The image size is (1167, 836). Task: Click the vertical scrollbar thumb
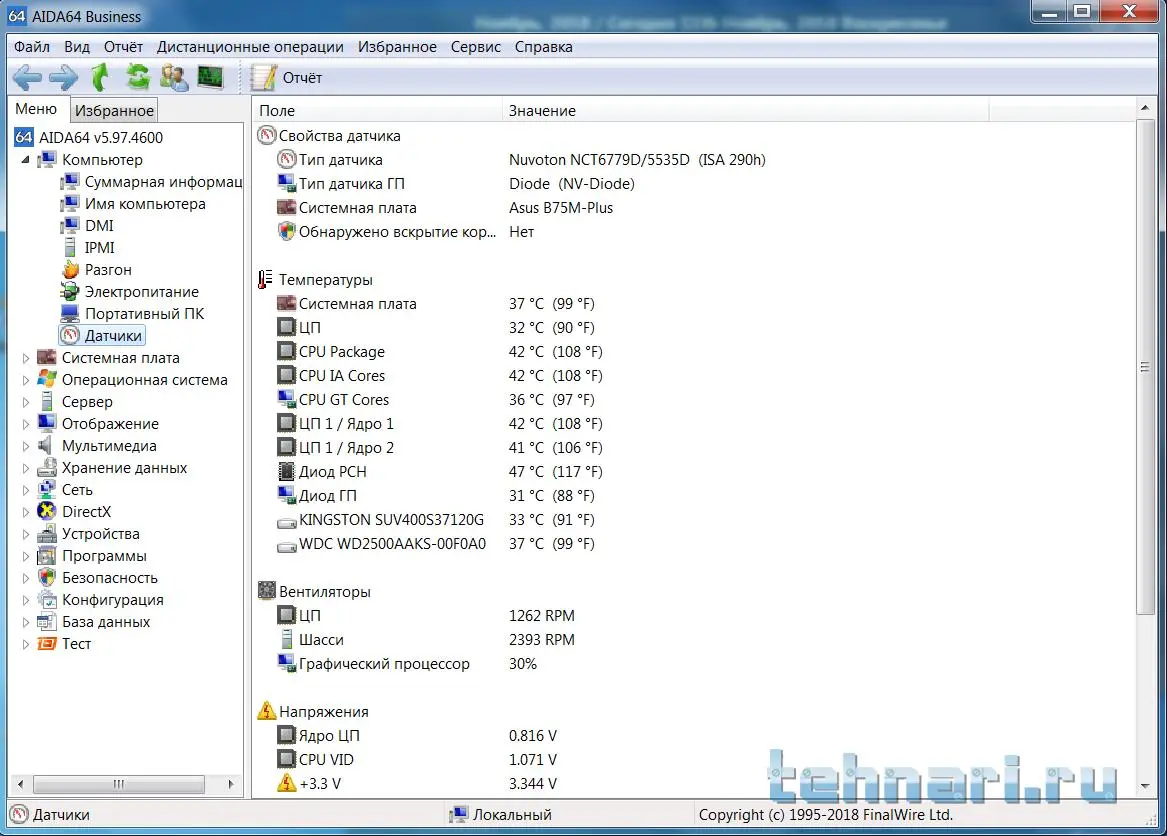(1145, 367)
